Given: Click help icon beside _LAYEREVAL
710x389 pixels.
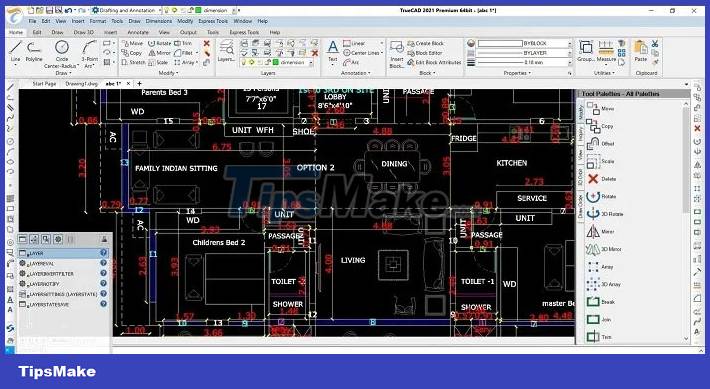Looking at the screenshot, I should click(x=104, y=263).
